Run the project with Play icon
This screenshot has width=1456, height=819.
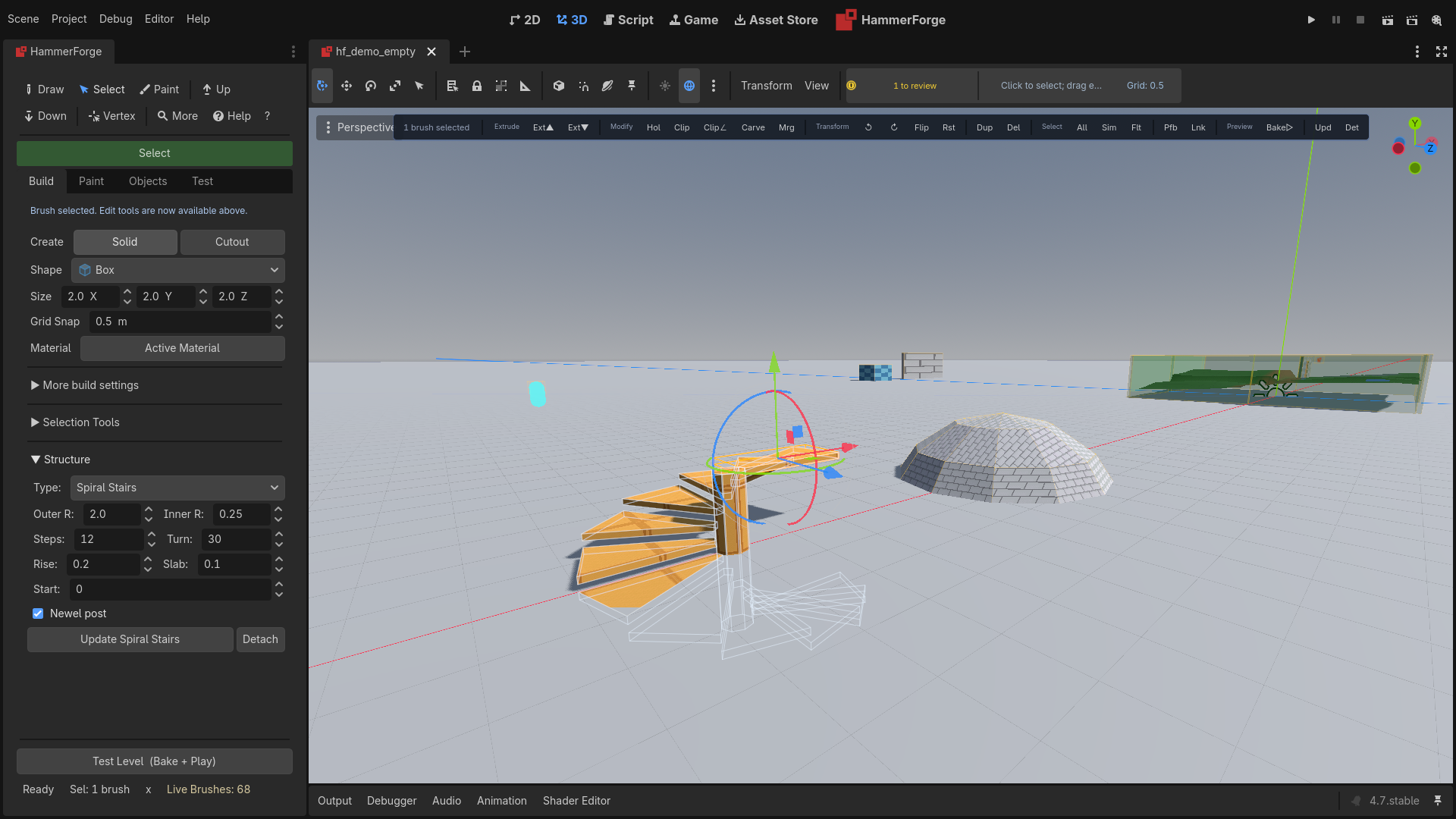(x=1311, y=20)
